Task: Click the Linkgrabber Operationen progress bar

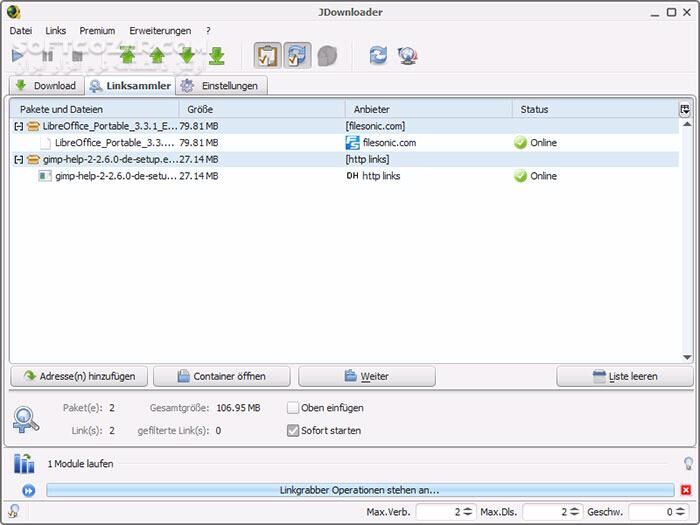Action: (360, 490)
